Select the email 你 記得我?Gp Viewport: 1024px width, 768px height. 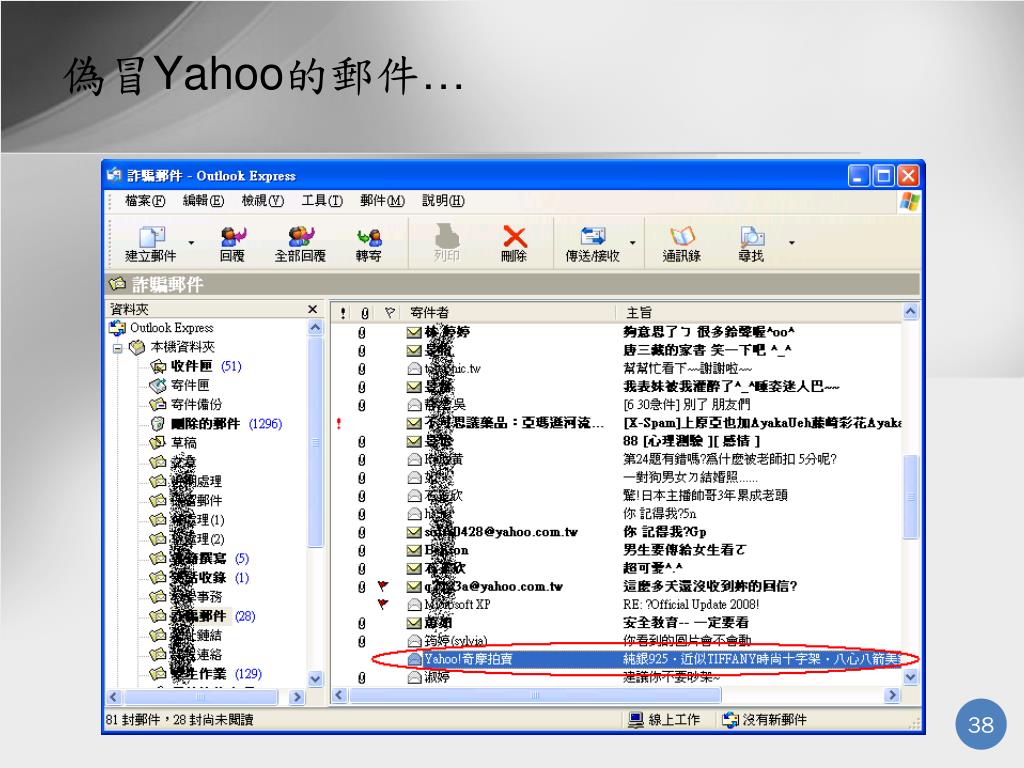point(617,532)
